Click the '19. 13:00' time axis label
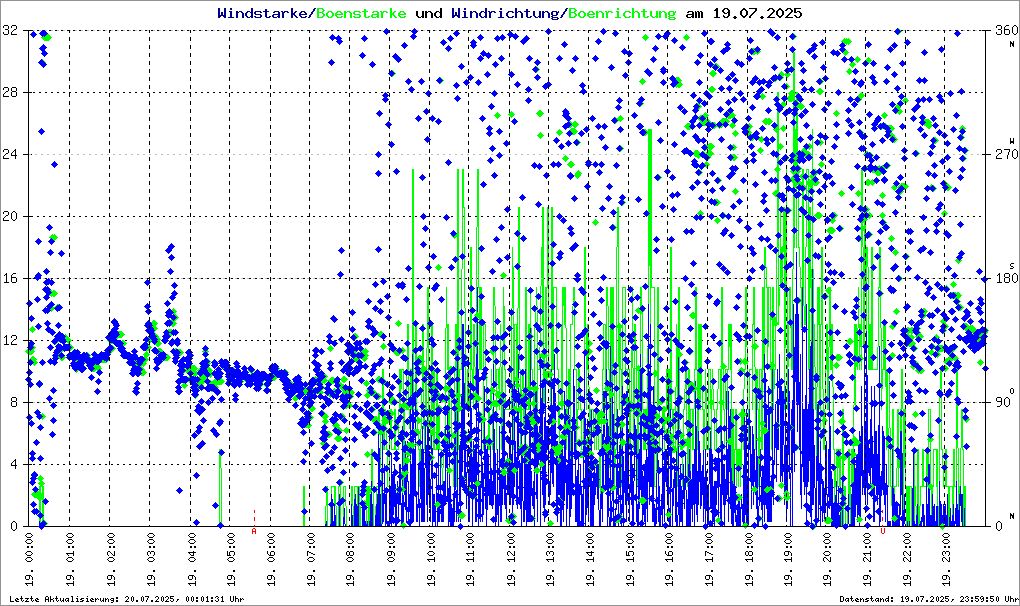Screen dimensions: 1020x606 549,559
